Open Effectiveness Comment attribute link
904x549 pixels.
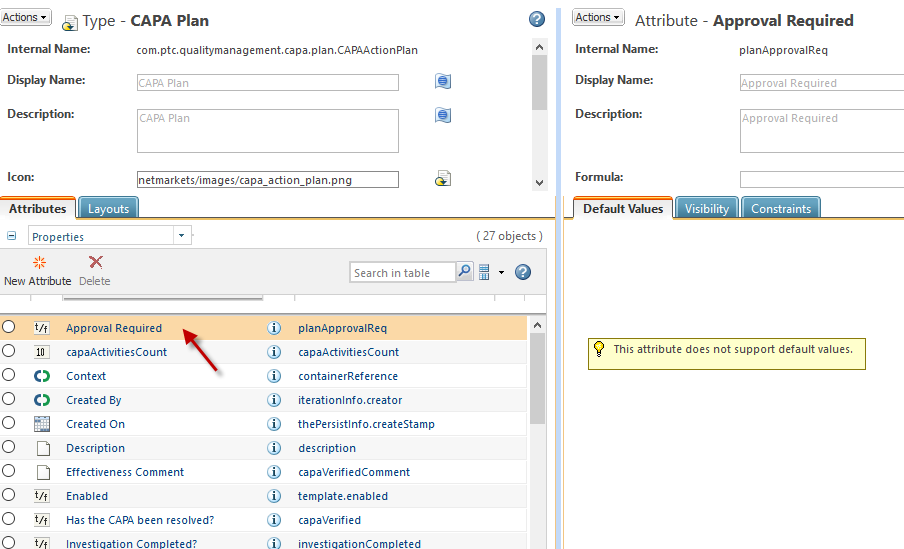(x=125, y=472)
